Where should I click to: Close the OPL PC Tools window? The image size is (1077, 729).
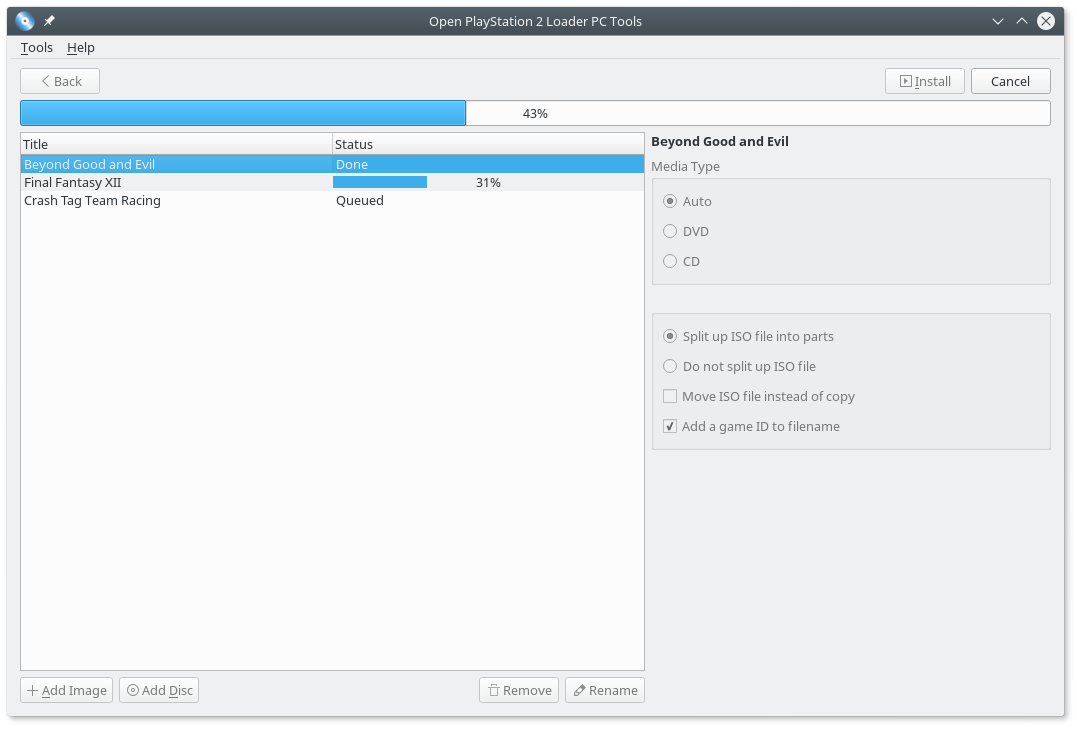(1045, 21)
